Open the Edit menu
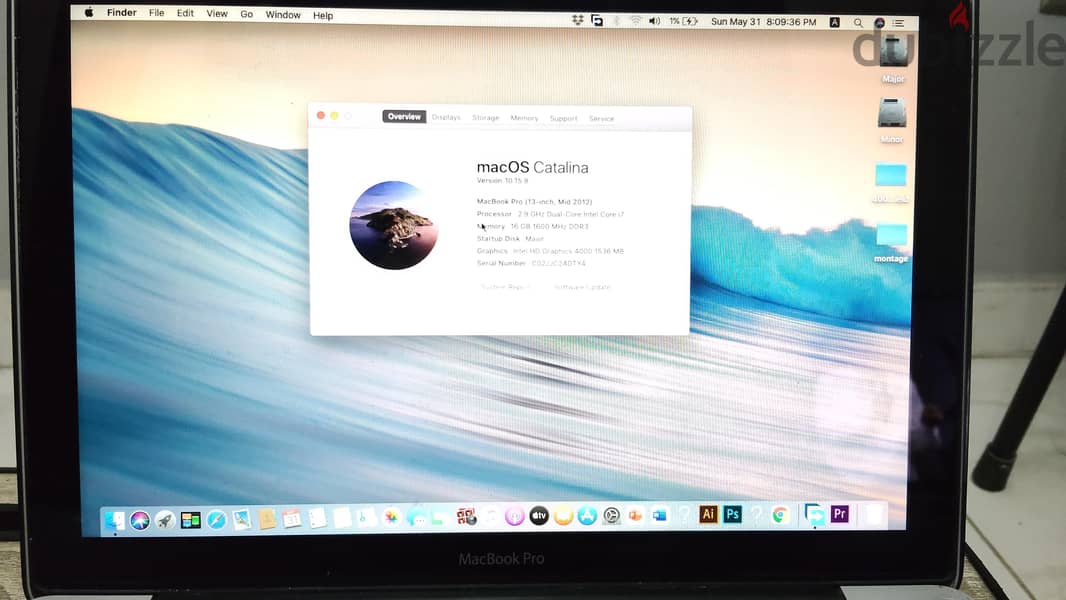 [x=185, y=13]
